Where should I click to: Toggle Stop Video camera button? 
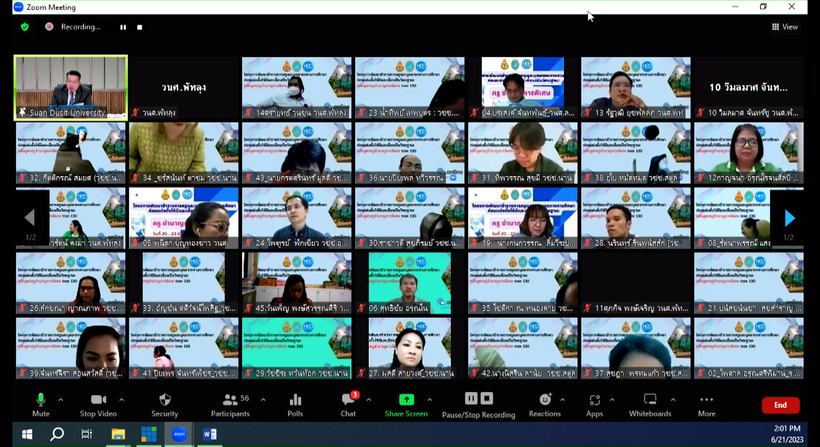point(98,402)
